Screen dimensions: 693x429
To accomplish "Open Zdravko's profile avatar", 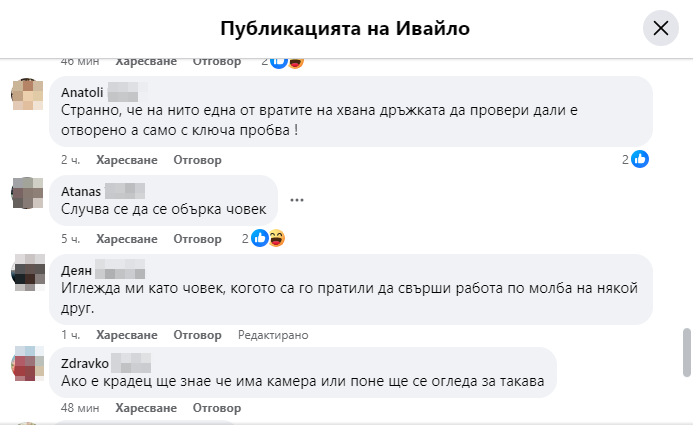I will point(25,365).
